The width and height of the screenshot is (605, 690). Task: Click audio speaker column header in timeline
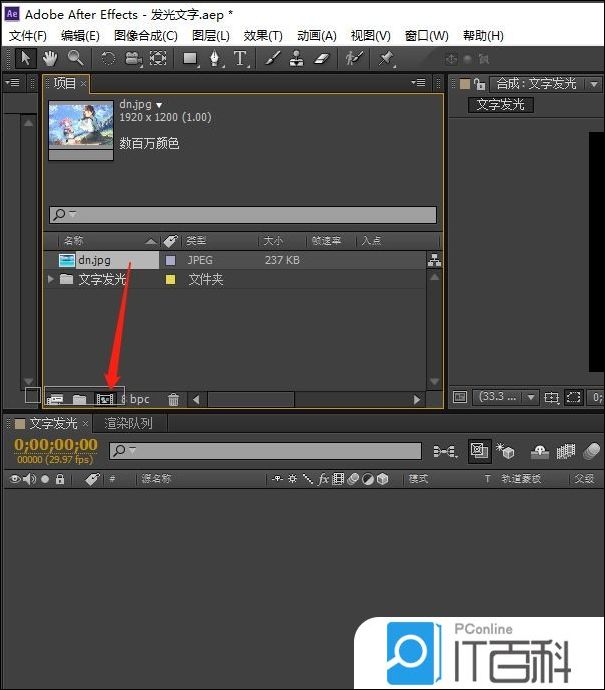29,479
